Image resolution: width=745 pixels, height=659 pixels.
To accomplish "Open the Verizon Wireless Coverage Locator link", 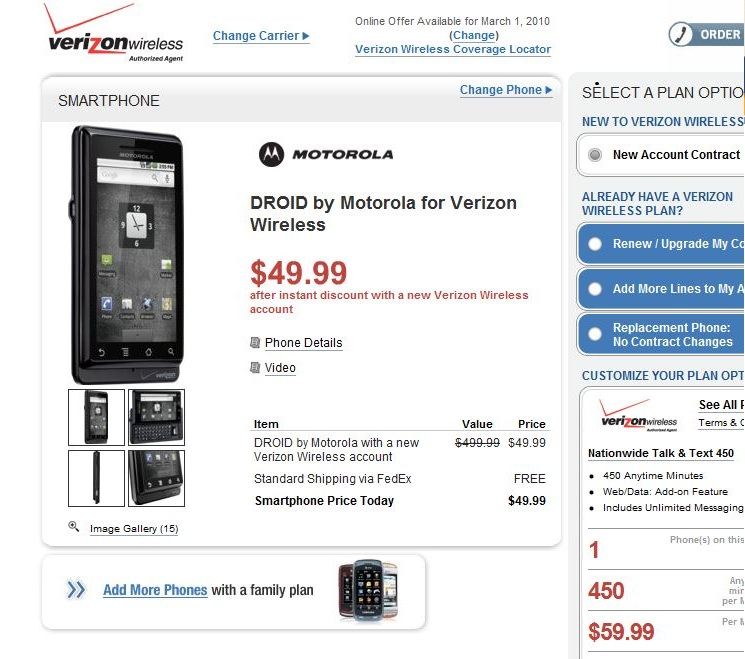I will click(453, 50).
